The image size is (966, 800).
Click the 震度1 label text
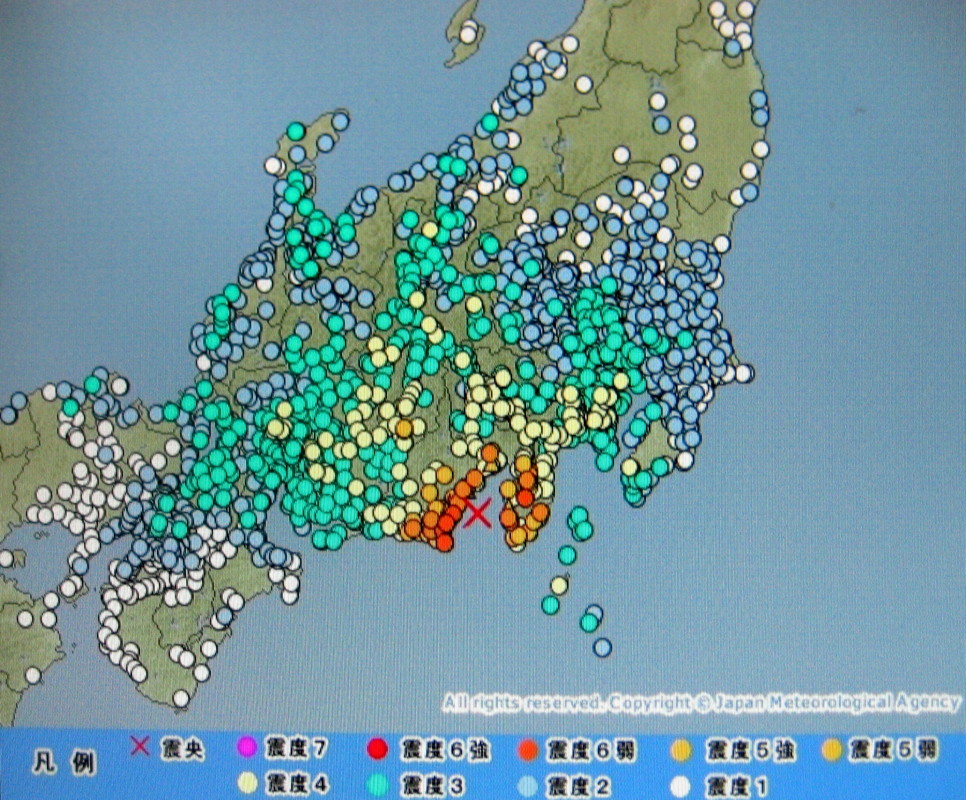pos(737,786)
